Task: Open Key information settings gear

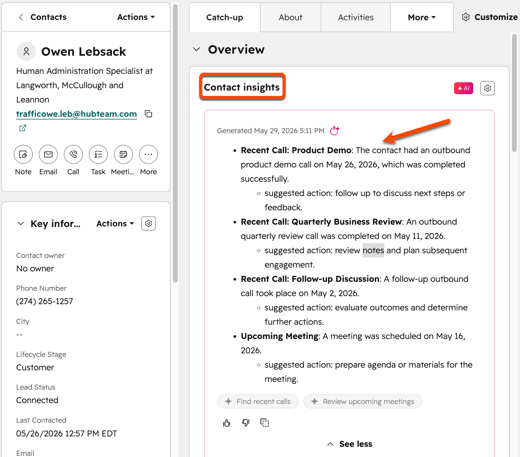Action: tap(148, 223)
